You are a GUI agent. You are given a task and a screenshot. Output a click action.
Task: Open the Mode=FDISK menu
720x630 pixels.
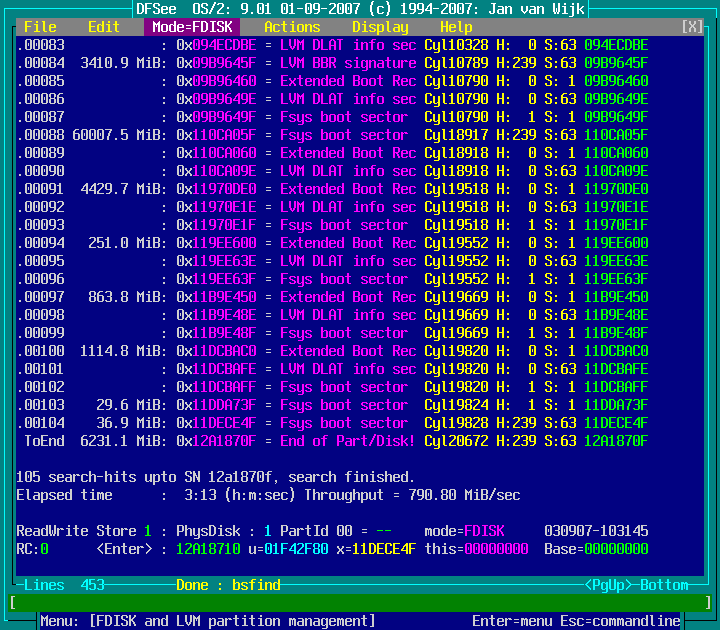point(193,27)
